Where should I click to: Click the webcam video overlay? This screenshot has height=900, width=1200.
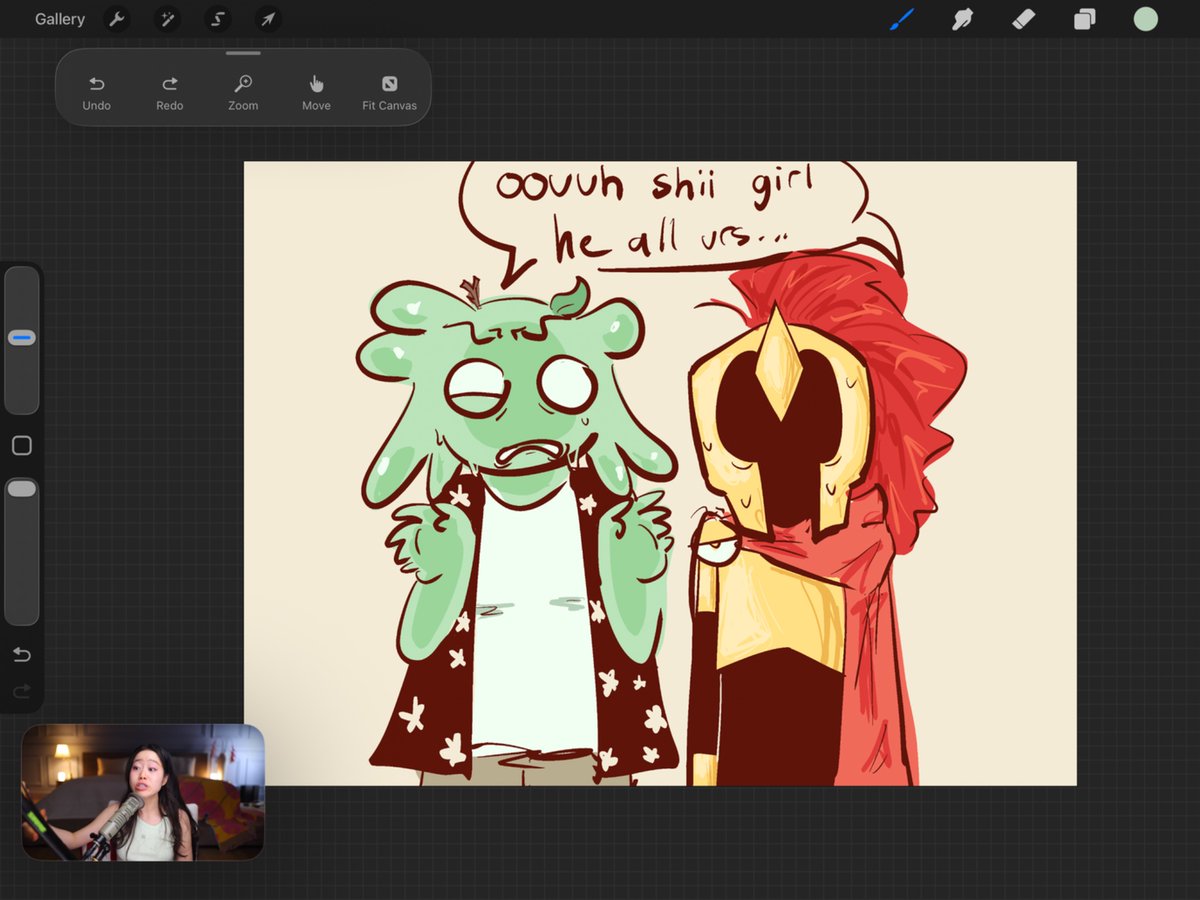[x=143, y=792]
